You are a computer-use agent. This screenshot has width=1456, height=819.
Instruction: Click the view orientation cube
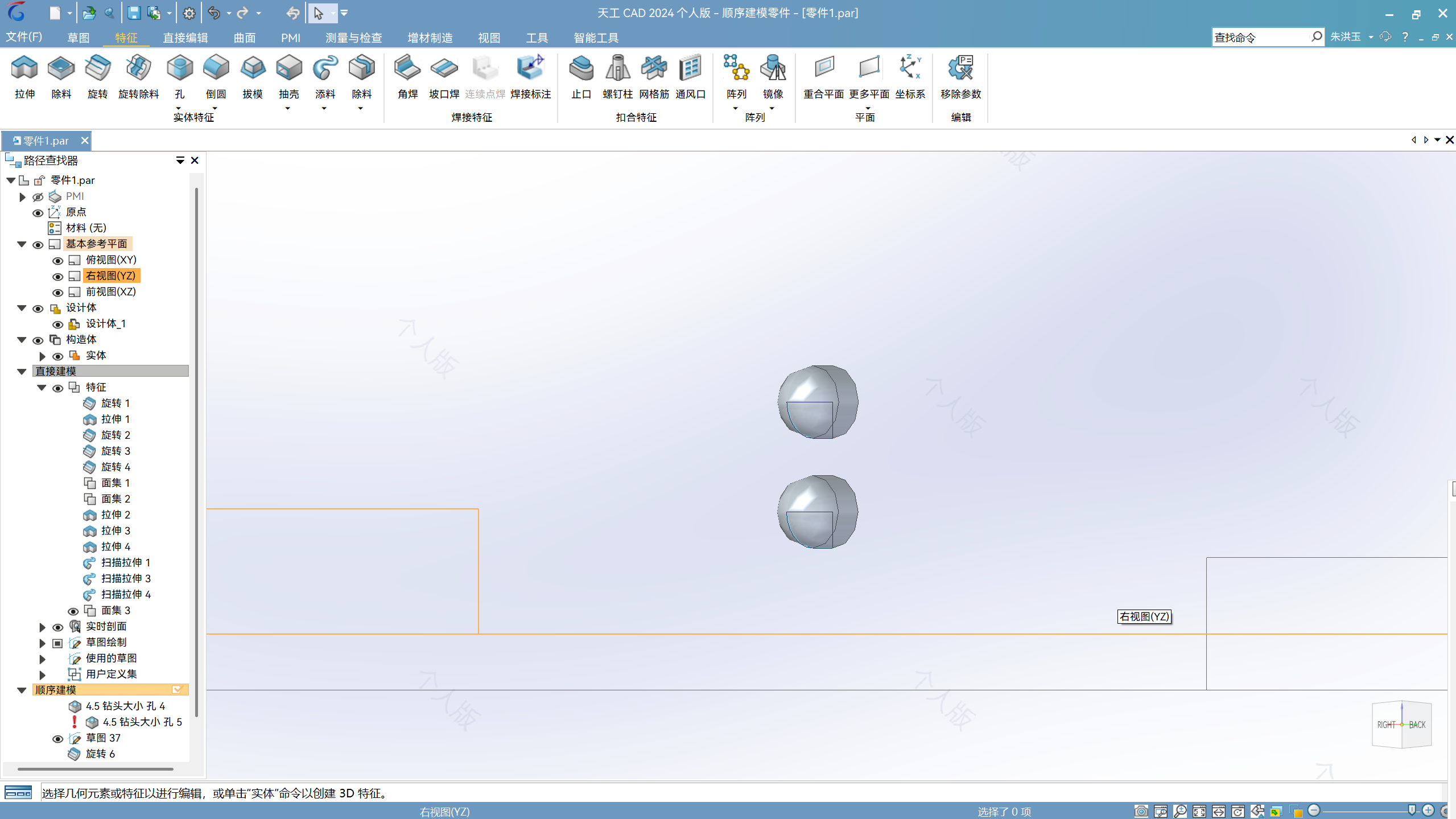[x=1401, y=724]
